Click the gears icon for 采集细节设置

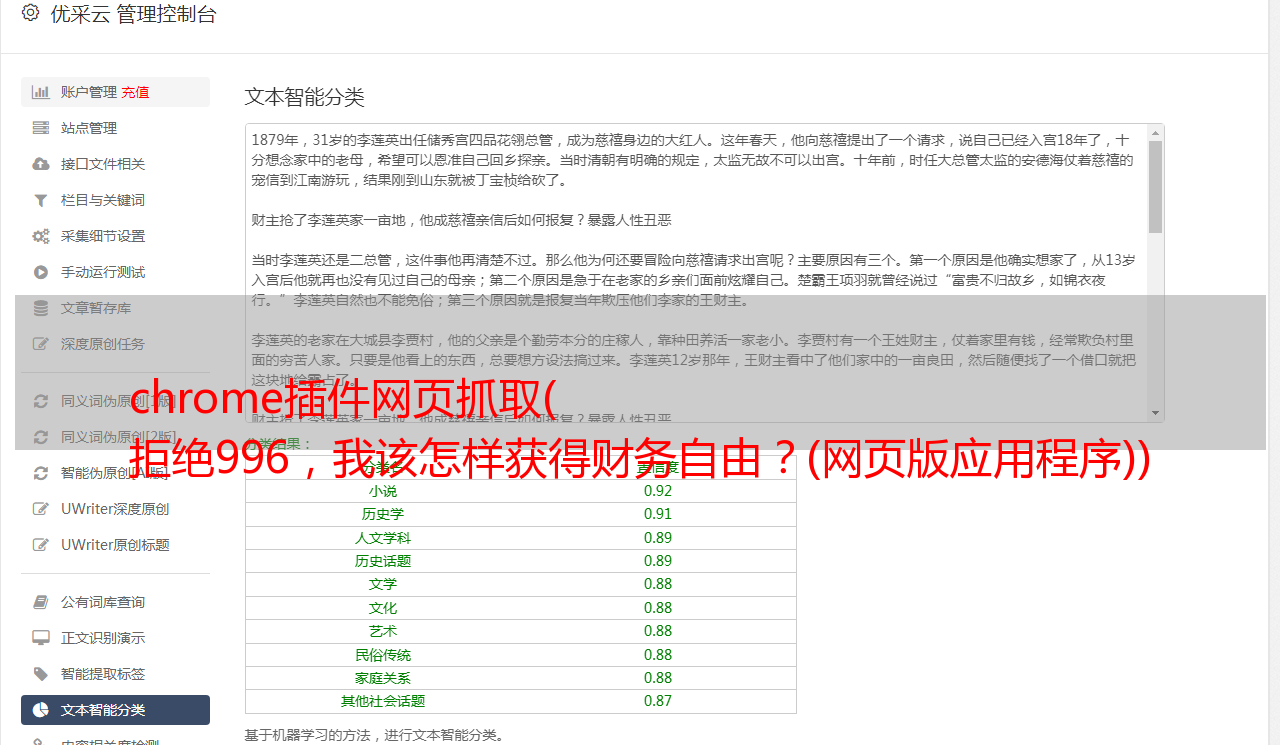[x=41, y=236]
